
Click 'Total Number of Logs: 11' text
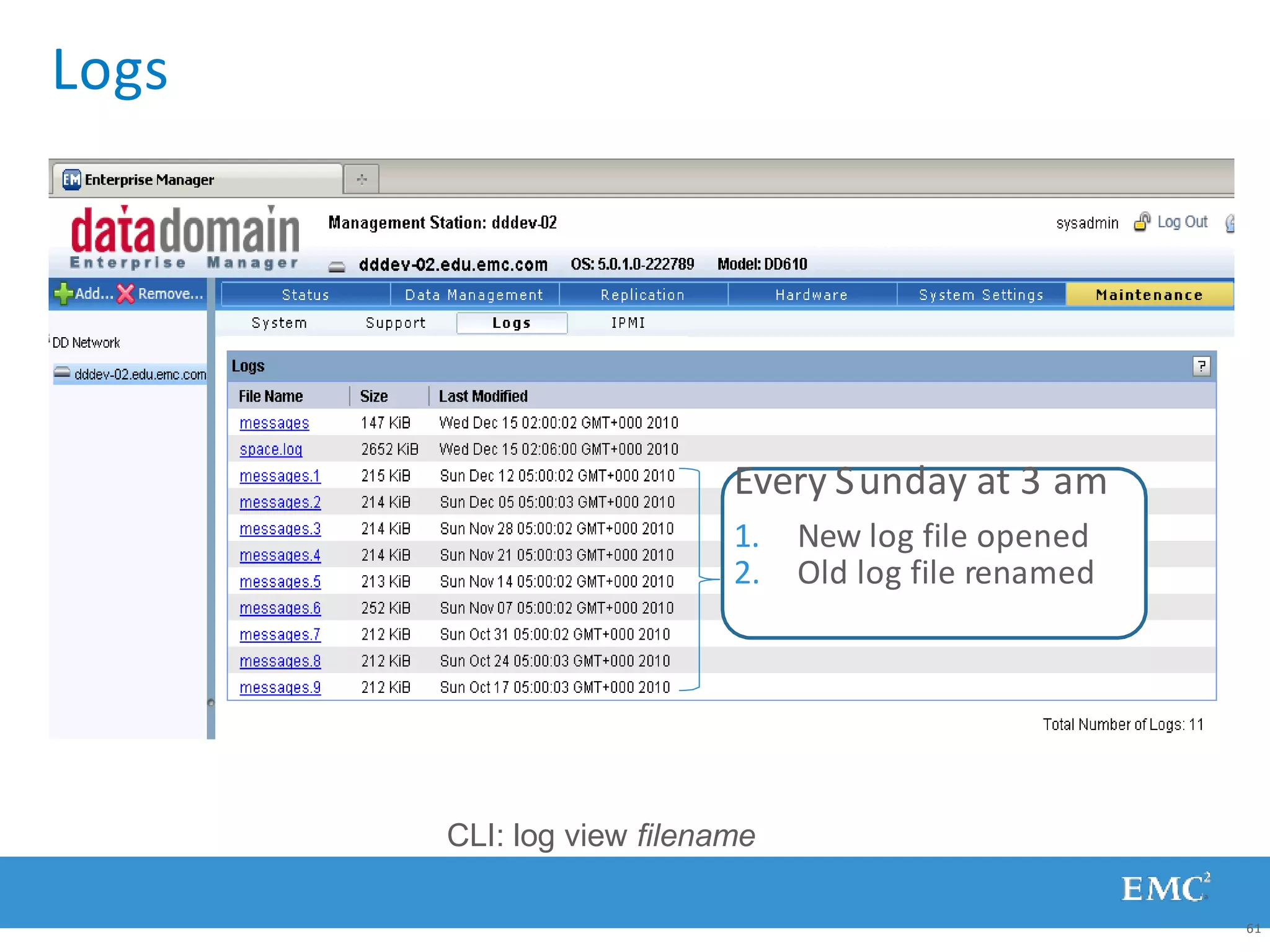[1123, 725]
